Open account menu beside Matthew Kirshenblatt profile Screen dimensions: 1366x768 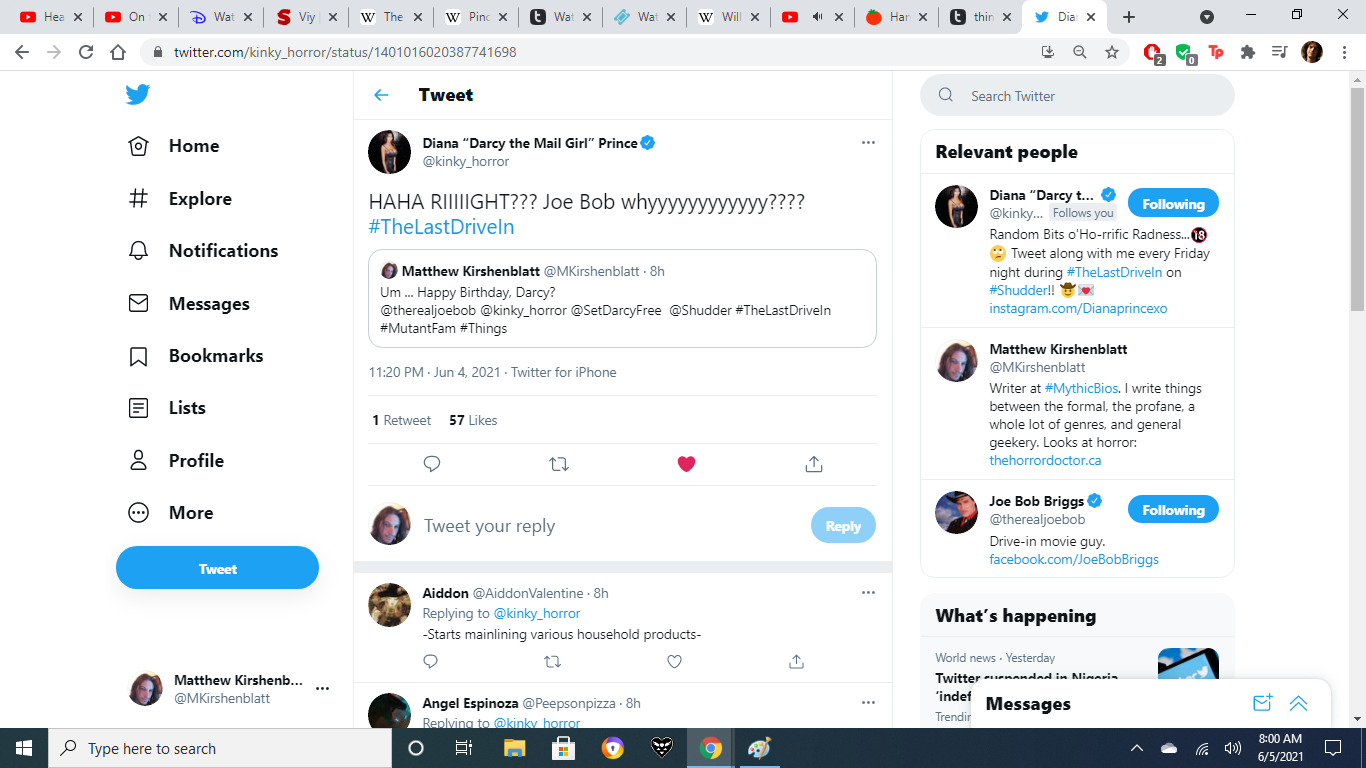322,689
